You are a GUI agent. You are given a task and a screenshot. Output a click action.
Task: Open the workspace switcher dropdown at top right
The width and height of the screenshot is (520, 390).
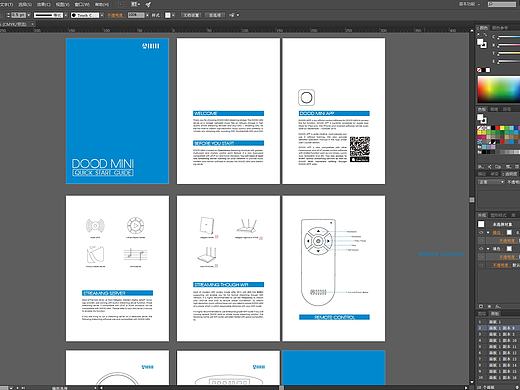(x=469, y=4)
